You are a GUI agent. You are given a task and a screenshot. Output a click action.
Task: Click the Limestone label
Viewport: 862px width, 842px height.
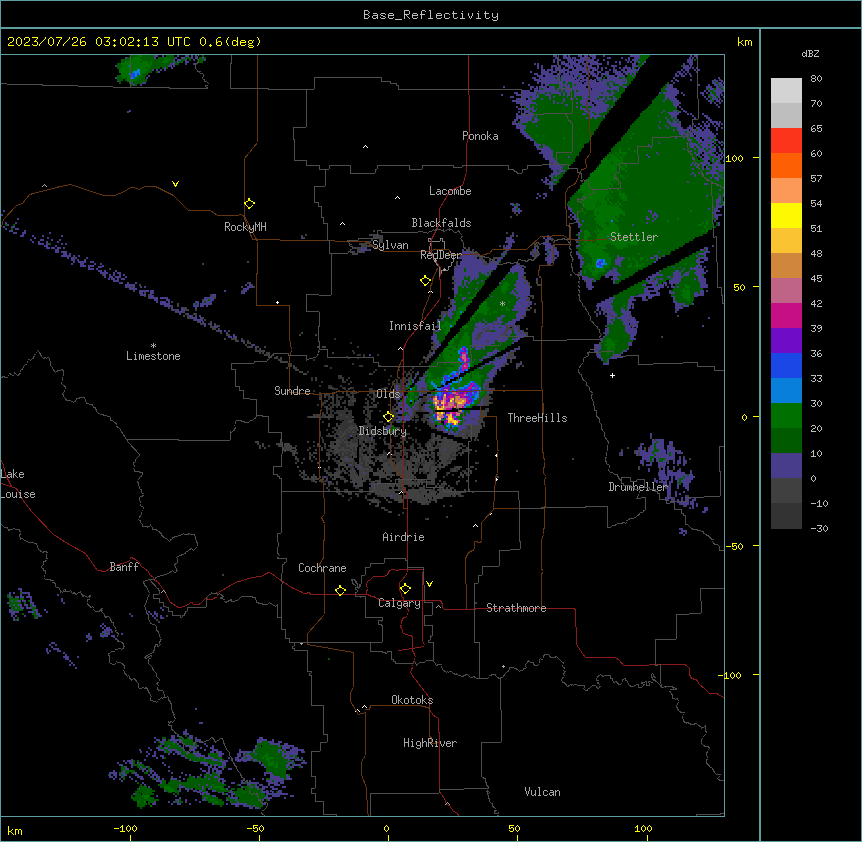click(153, 356)
